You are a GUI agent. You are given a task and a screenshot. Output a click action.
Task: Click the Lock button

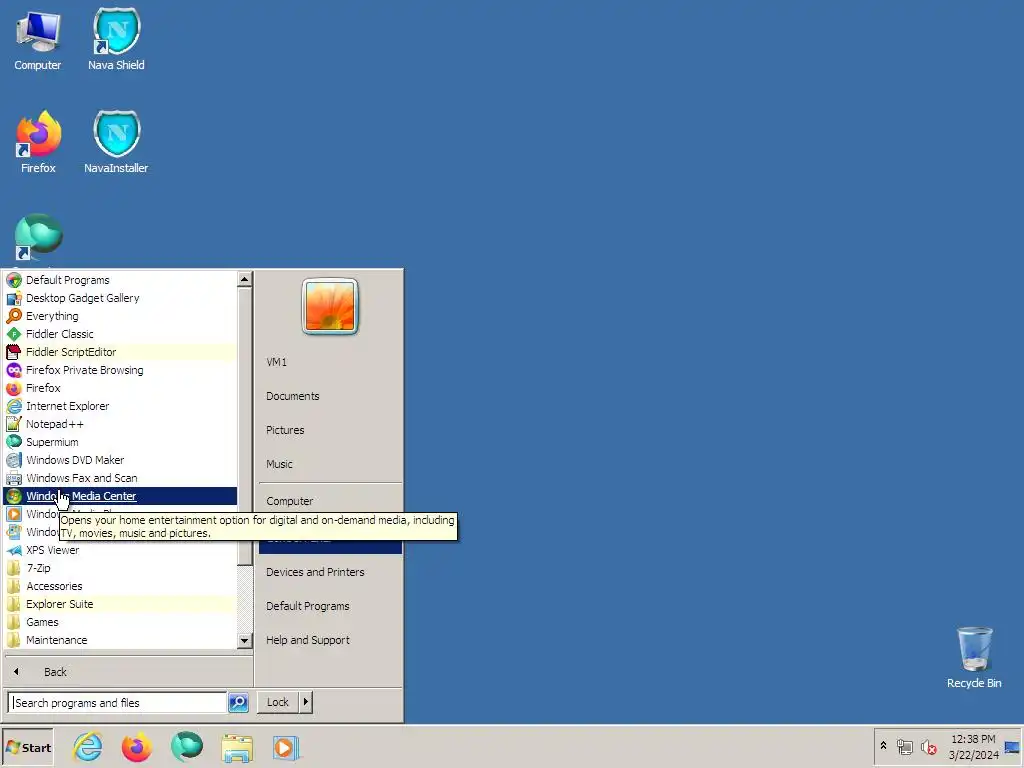pos(278,702)
